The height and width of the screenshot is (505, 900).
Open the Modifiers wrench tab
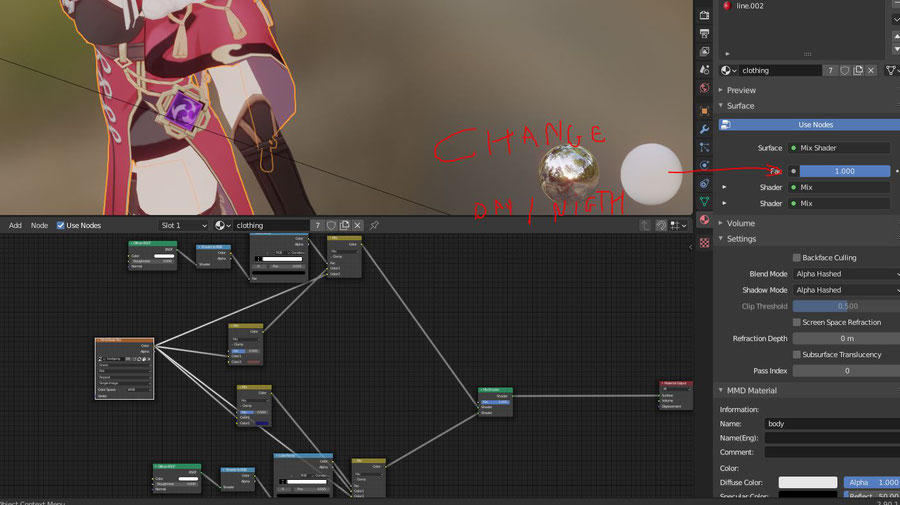704,129
